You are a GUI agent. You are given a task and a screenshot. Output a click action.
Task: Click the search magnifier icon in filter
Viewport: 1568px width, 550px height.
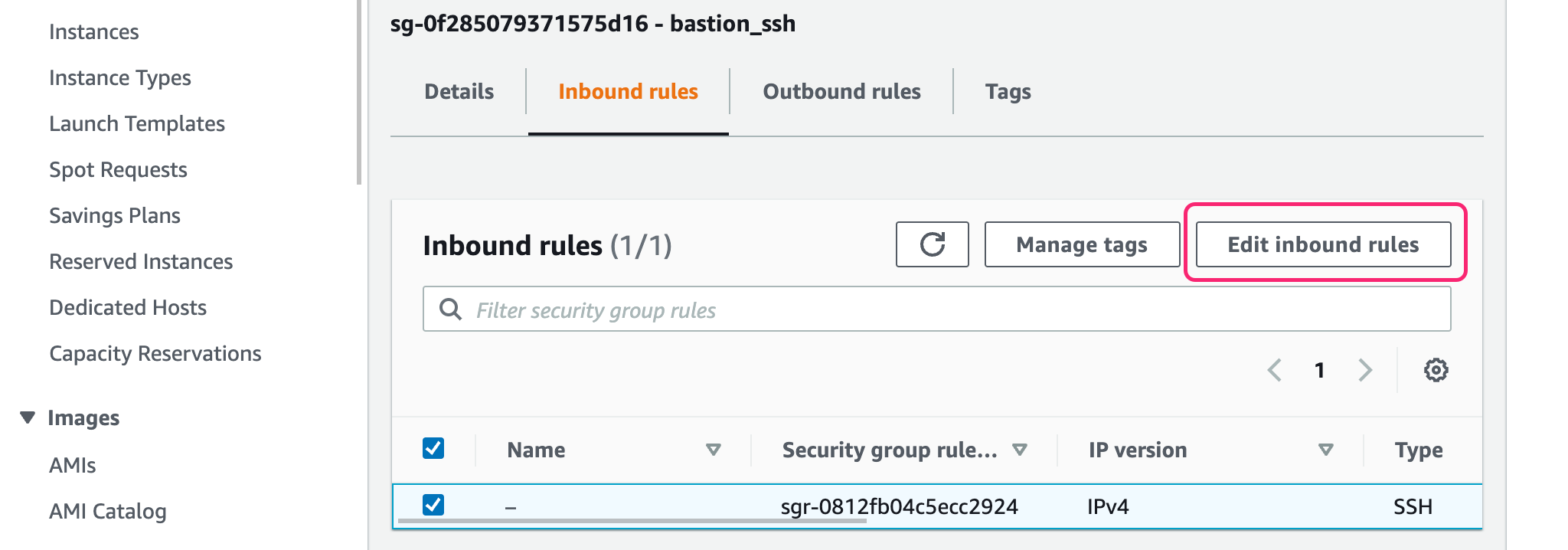pos(450,309)
